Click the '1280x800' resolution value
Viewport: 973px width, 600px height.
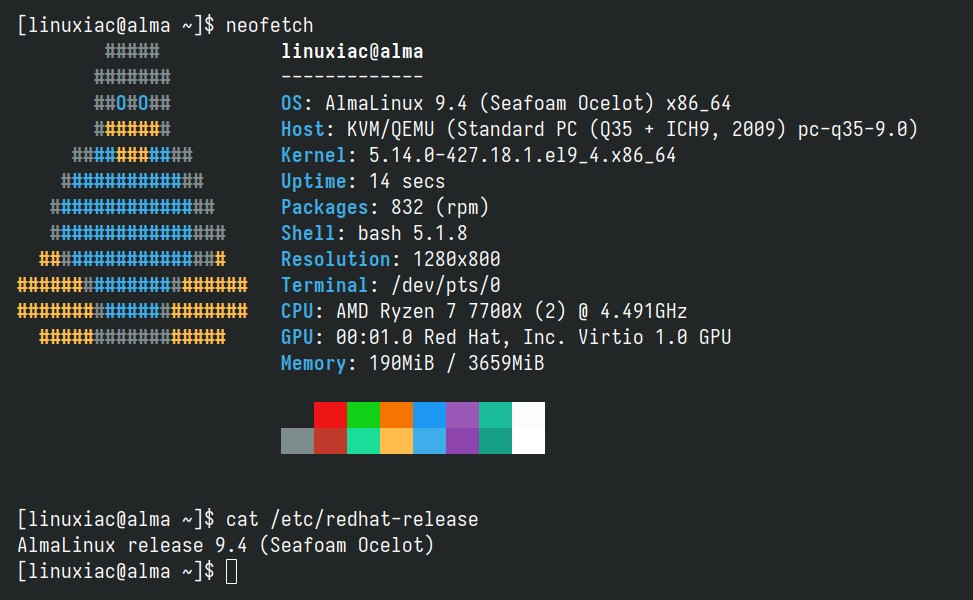pyautogui.click(x=457, y=259)
